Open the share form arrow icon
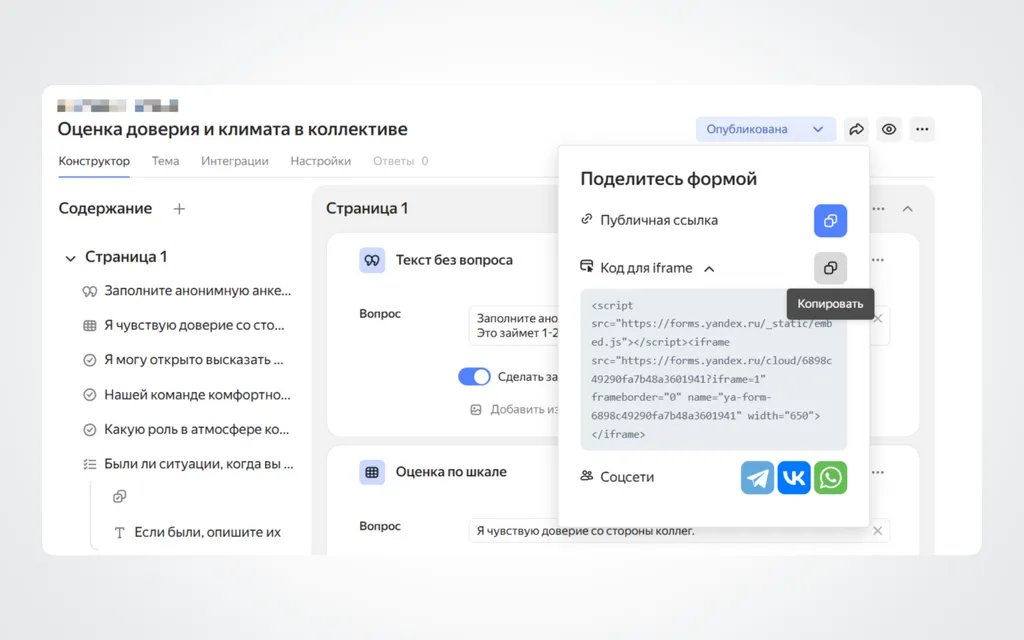Viewport: 1024px width, 640px height. pos(856,129)
